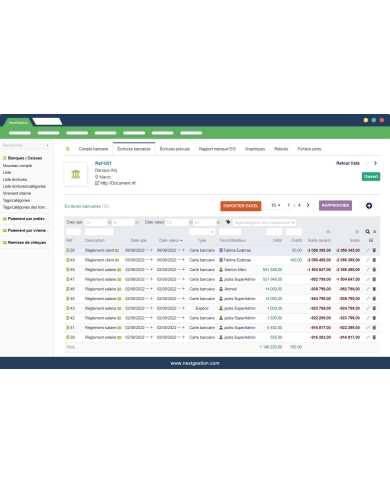Open the Rapport mensuel E/S tab
Image resolution: width=390 pixels, height=484 pixels.
(x=217, y=149)
